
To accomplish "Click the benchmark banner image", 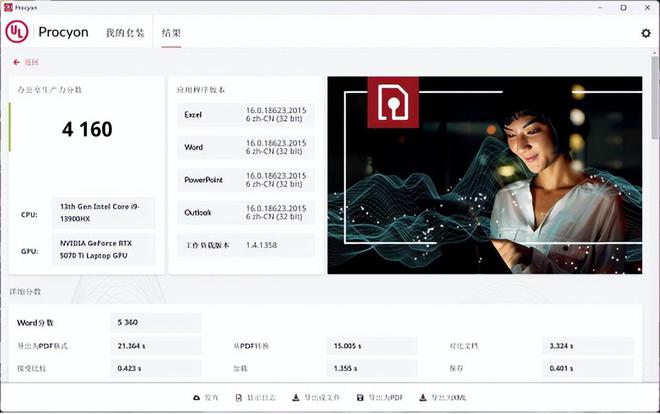I will [x=485, y=175].
